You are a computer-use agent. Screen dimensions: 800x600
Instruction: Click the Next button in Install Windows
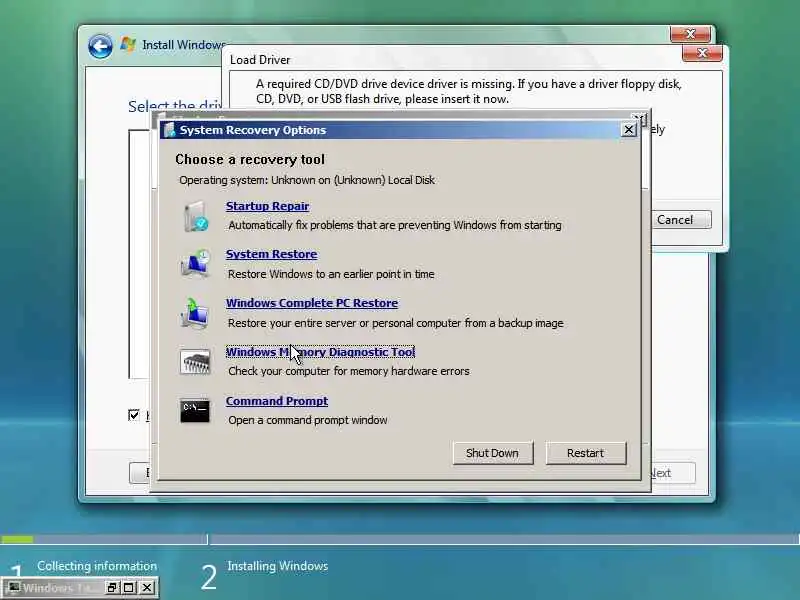click(672, 473)
